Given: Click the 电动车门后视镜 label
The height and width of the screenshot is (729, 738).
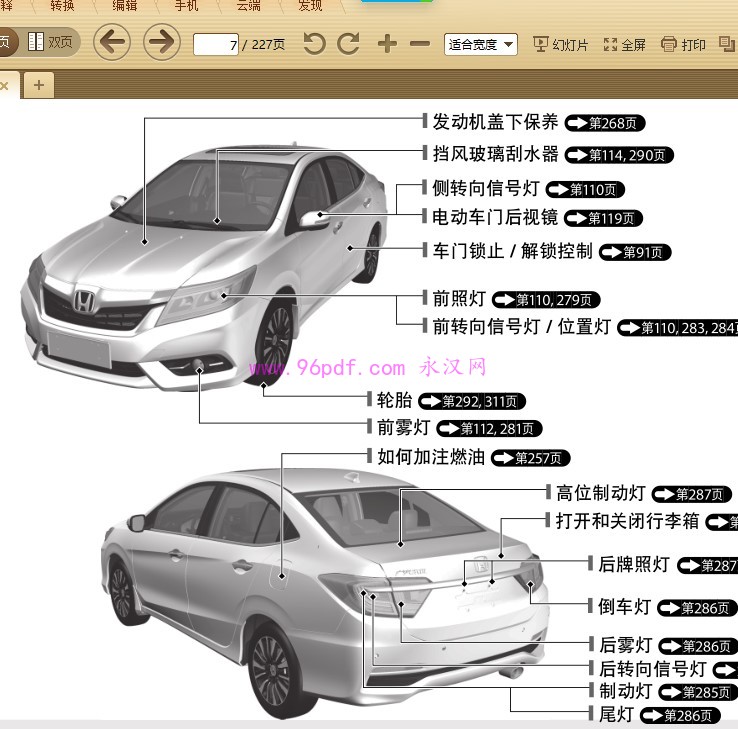Looking at the screenshot, I should (x=495, y=217).
